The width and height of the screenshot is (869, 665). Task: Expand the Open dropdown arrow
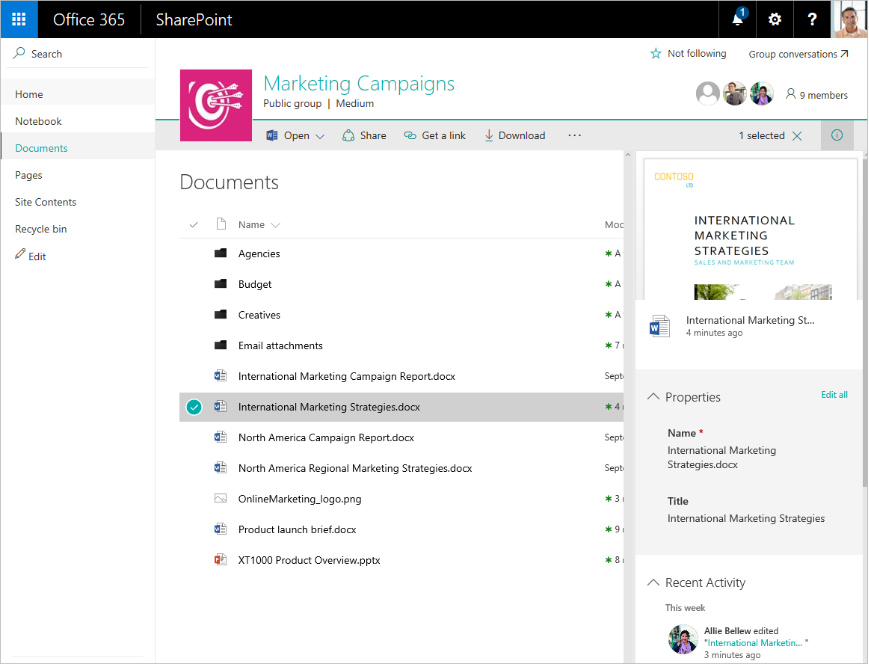pyautogui.click(x=320, y=136)
